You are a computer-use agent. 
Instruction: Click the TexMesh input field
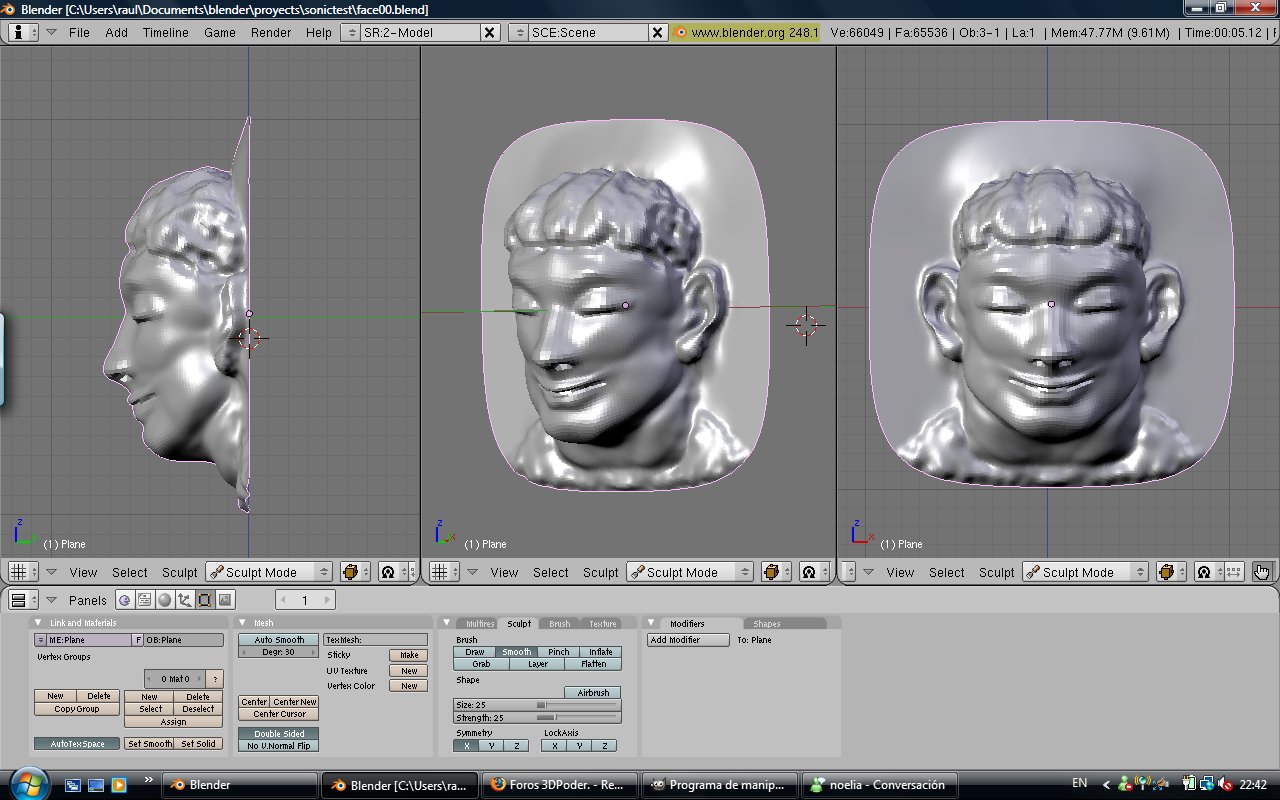[375, 640]
